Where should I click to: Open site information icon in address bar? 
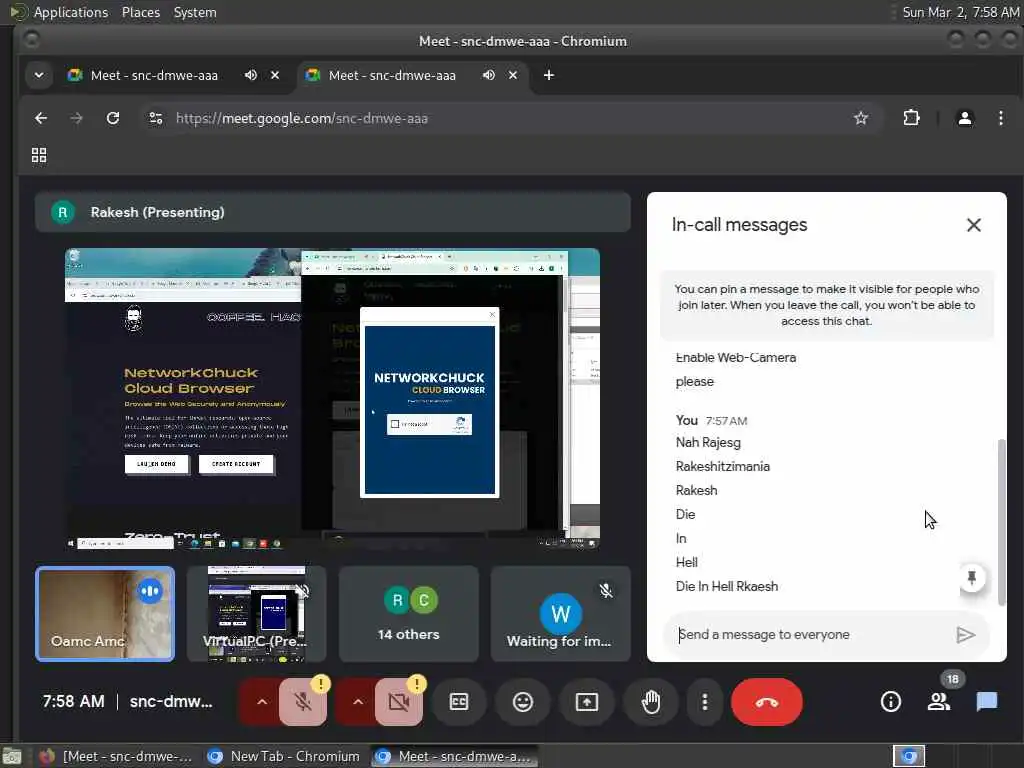155,118
